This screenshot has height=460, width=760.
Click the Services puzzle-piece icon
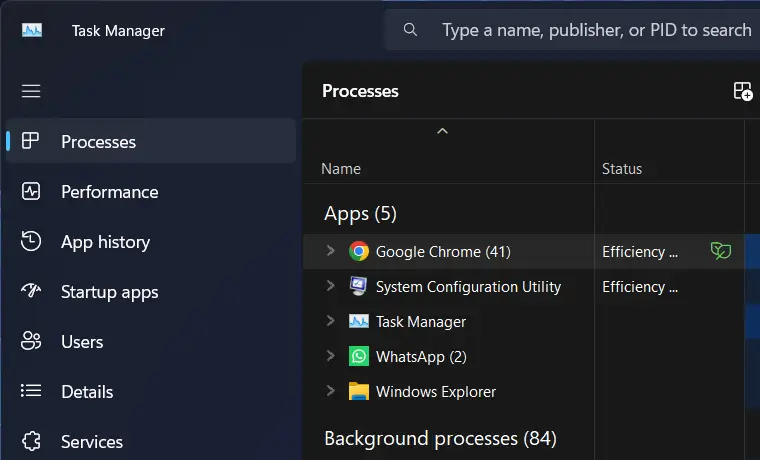[x=31, y=441]
